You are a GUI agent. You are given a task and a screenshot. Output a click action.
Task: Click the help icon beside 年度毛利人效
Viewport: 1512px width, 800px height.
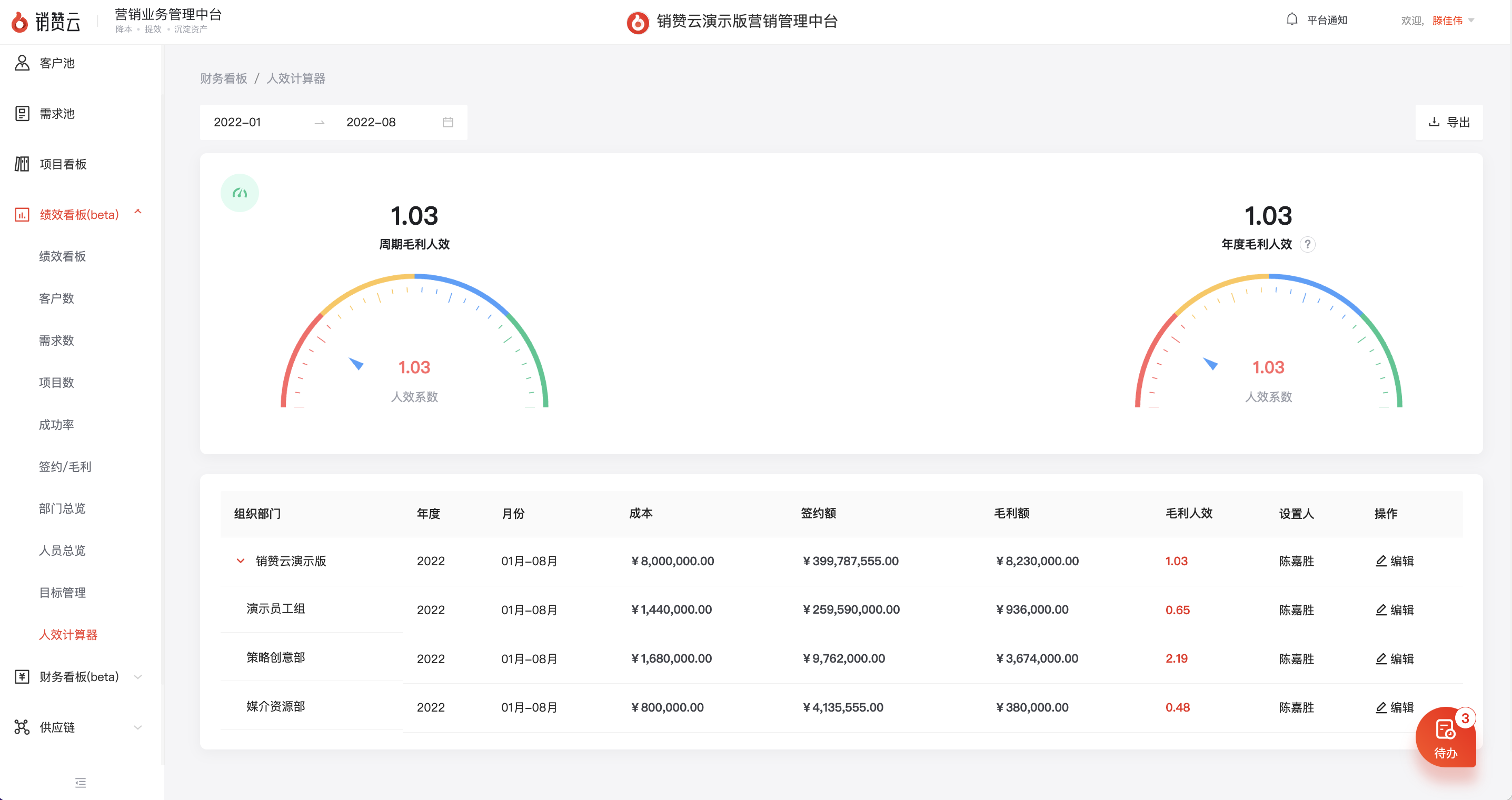[1308, 244]
